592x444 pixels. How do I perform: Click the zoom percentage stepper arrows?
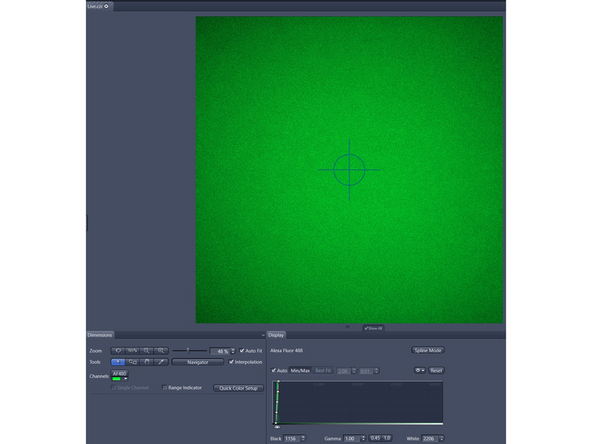coord(233,351)
